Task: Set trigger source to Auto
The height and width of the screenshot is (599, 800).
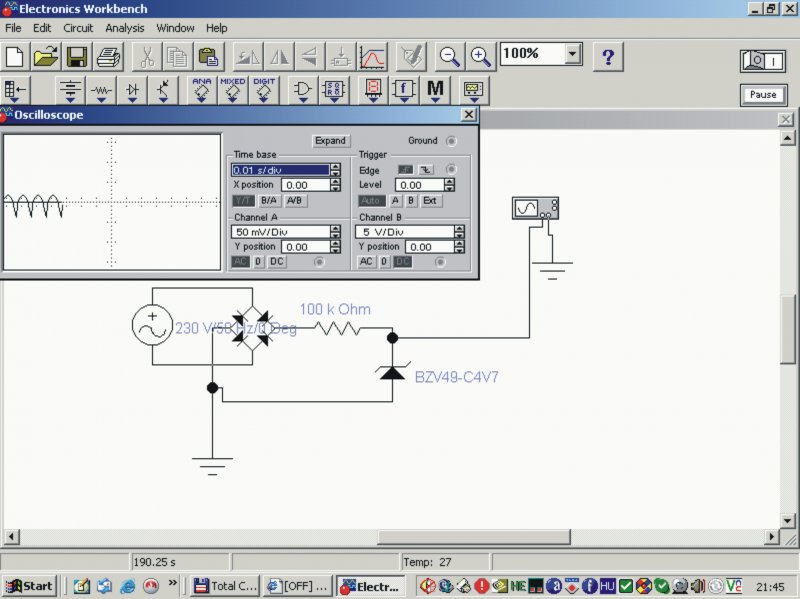Action: click(x=371, y=201)
